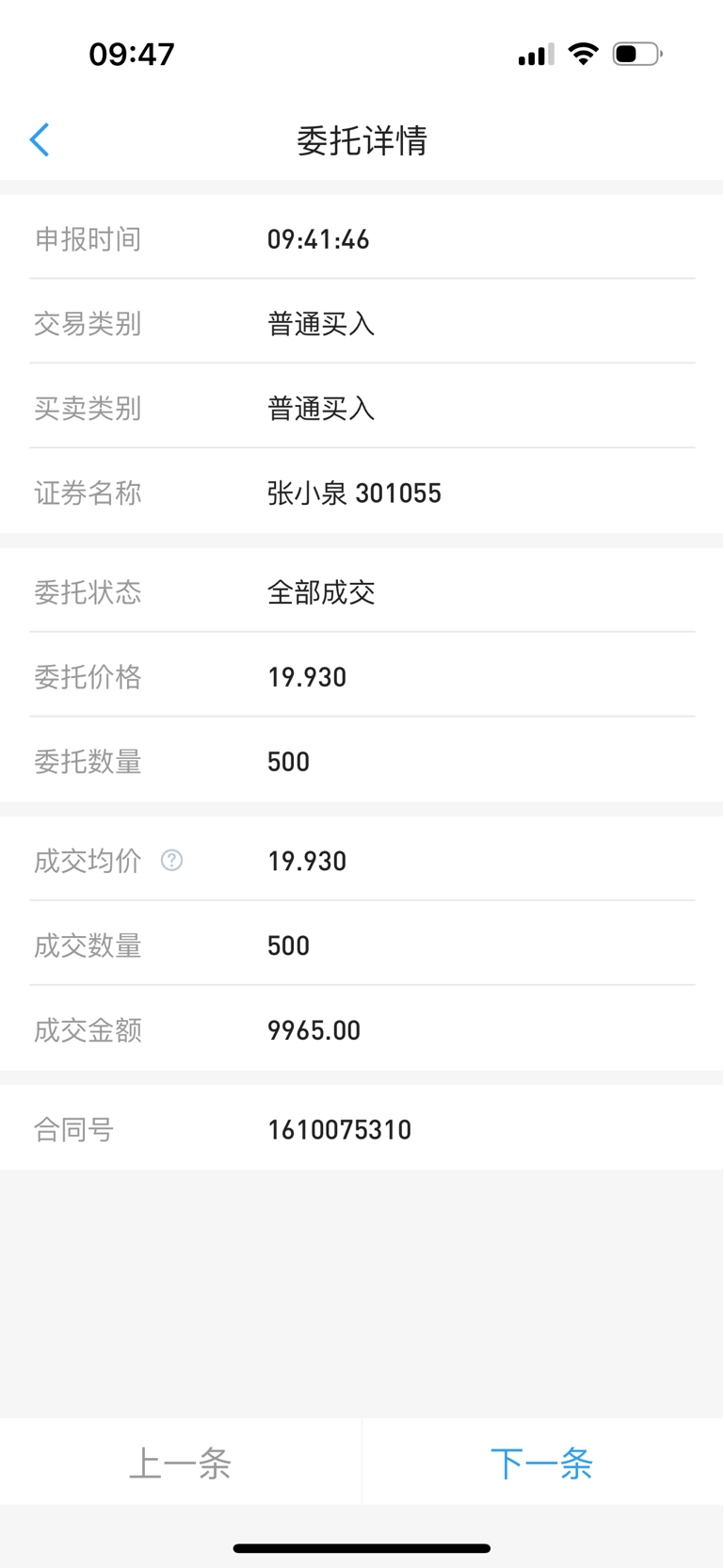The image size is (724, 1568).
Task: Open the help icon beside 成交均价
Action: coord(171,860)
